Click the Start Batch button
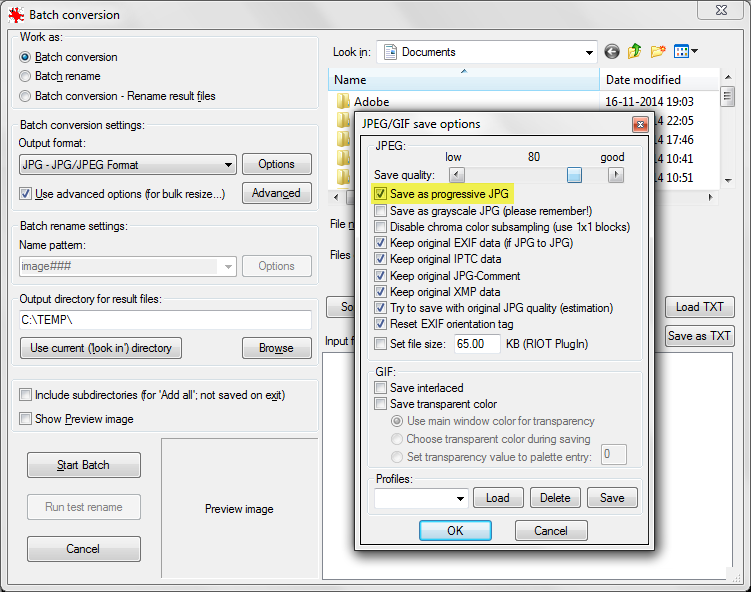This screenshot has width=751, height=592. point(83,465)
